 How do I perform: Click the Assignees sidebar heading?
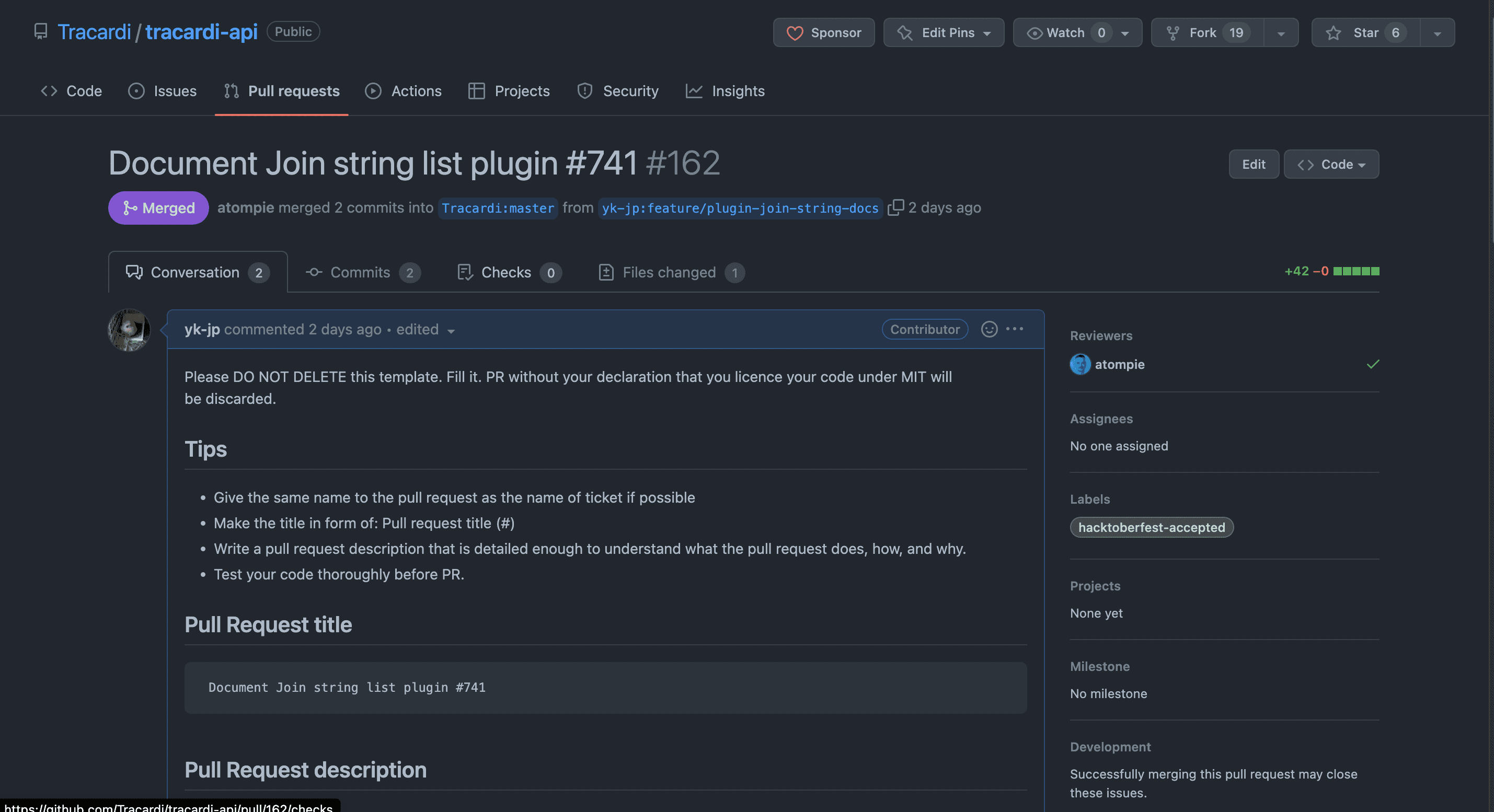(x=1101, y=419)
